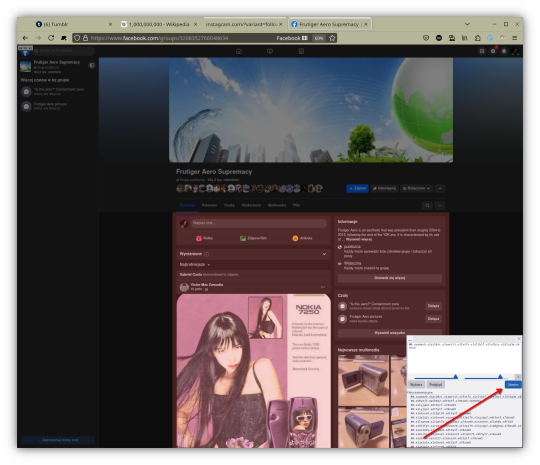Select the Pliki tab
This screenshot has height=465, width=540.
point(297,205)
